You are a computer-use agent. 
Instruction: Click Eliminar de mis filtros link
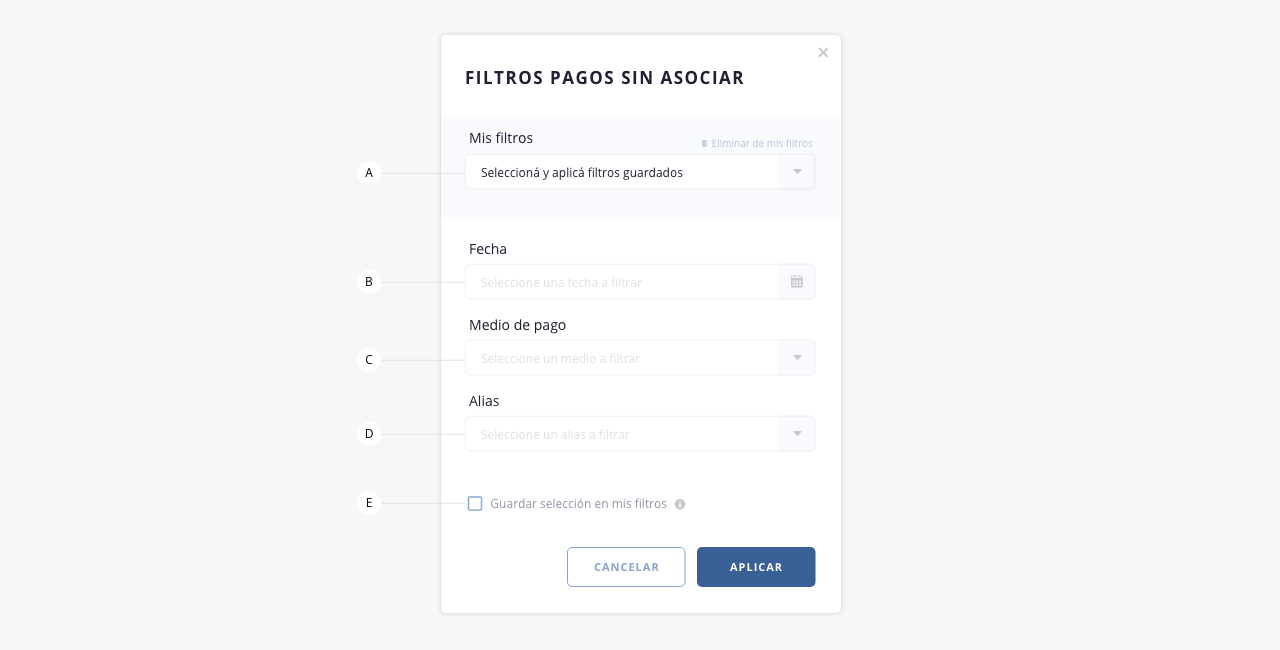tap(762, 144)
